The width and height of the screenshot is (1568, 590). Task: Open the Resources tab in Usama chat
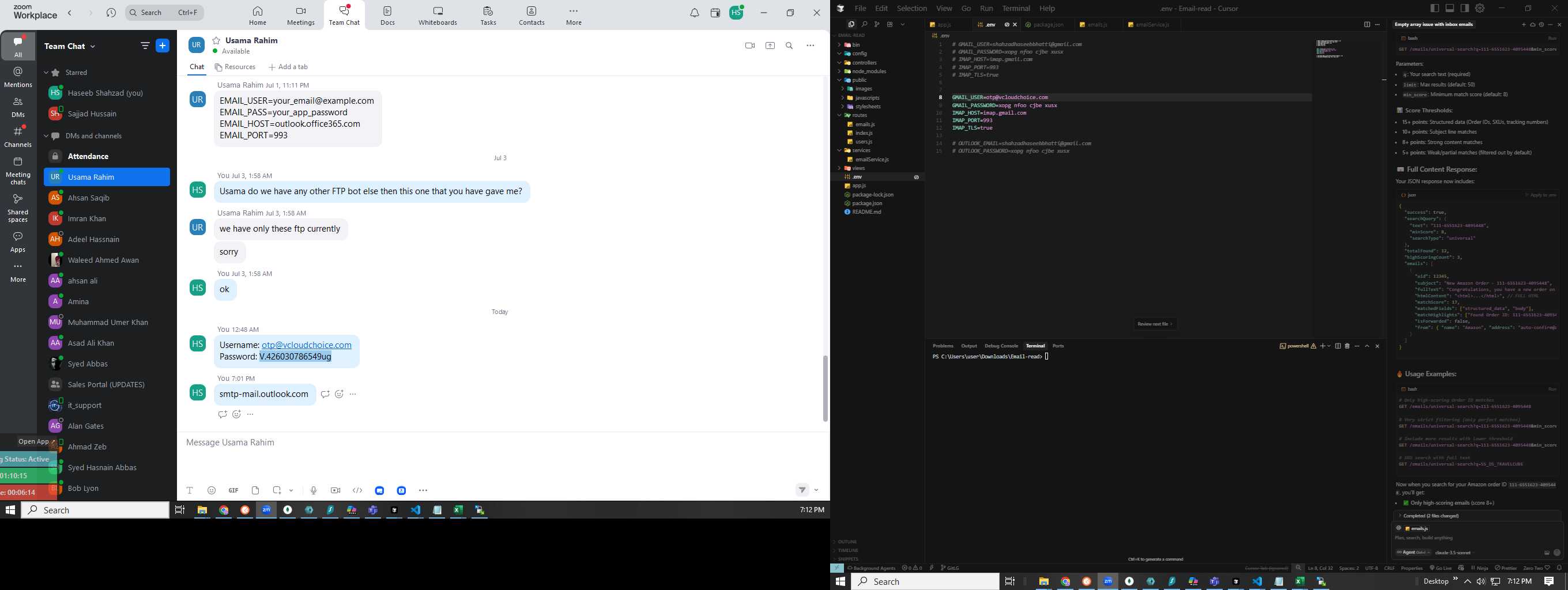coord(235,67)
